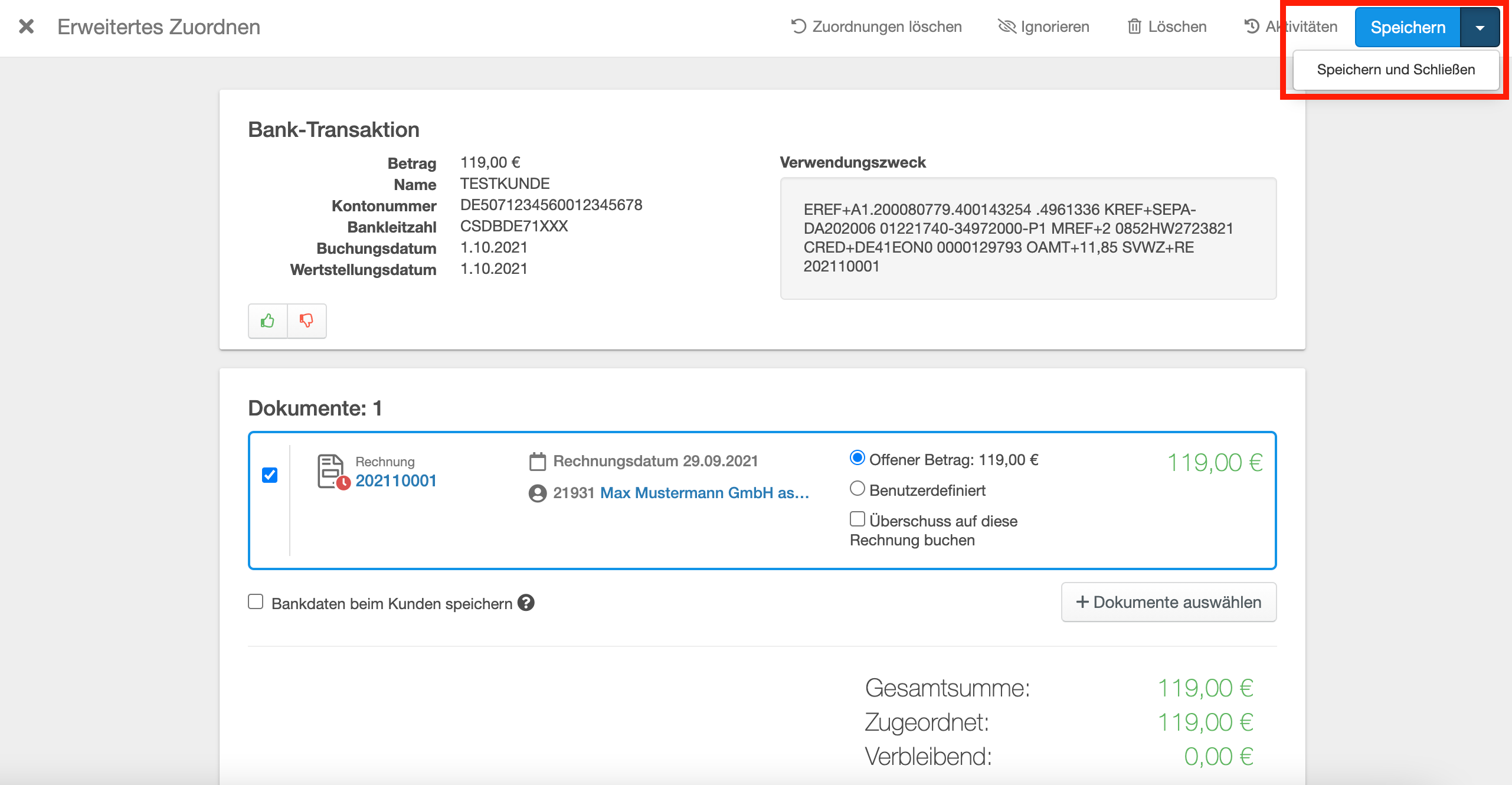
Task: Check Bankdaten beim Kunden speichern
Action: [x=256, y=602]
